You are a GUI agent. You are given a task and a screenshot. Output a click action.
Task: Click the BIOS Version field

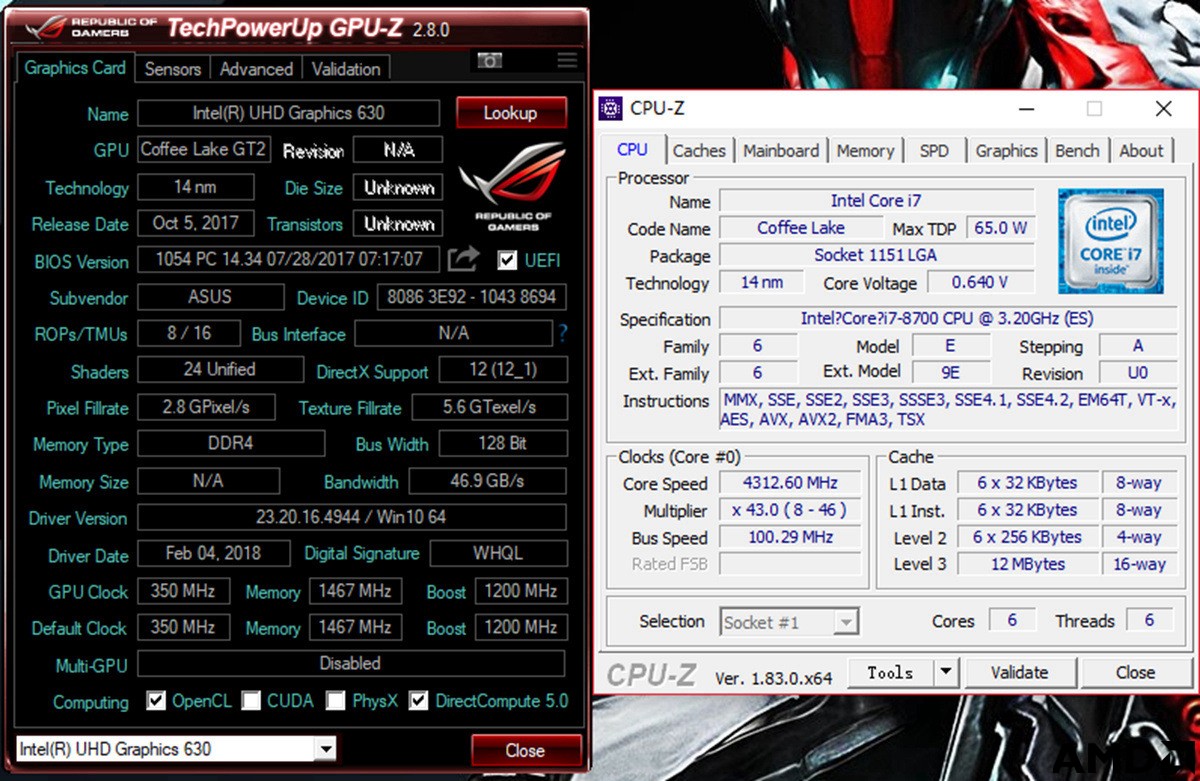coord(288,259)
